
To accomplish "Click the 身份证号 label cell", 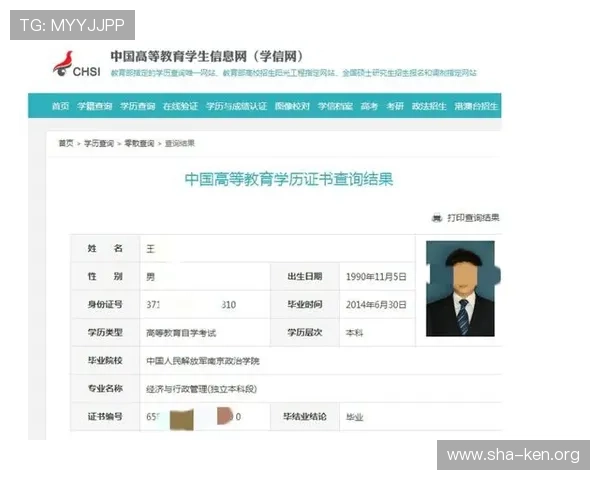I will pyautogui.click(x=105, y=304).
